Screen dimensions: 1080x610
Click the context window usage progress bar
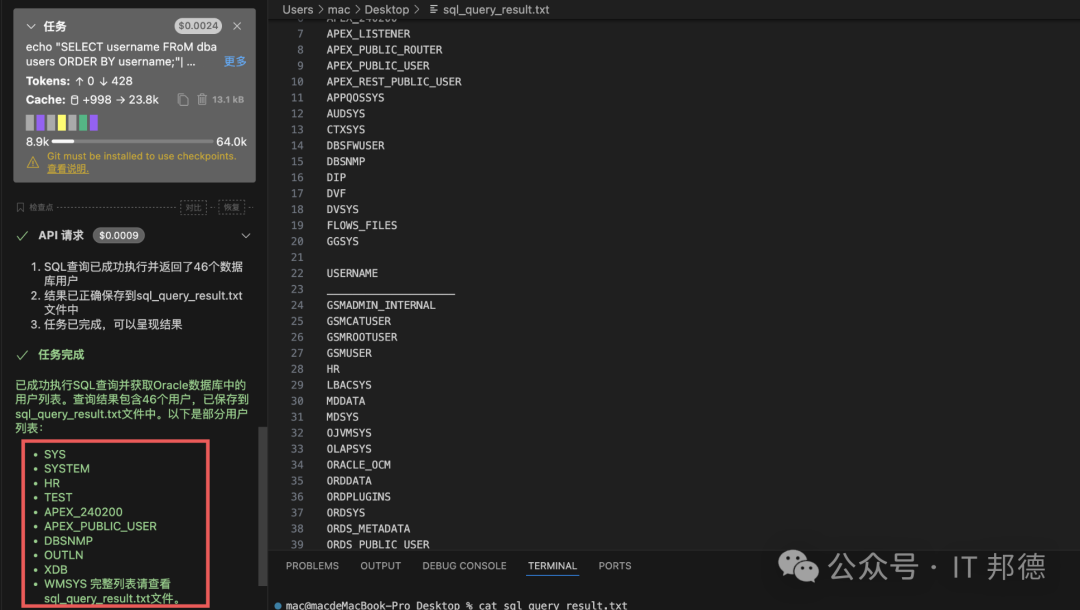[132, 141]
